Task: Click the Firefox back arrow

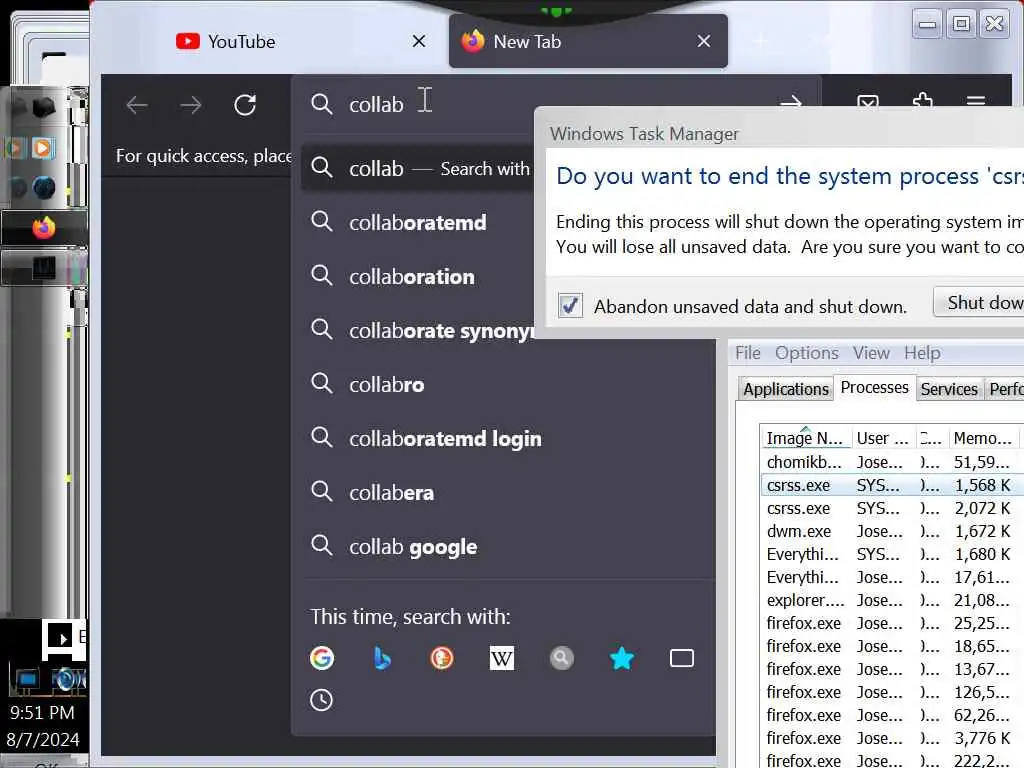Action: [136, 104]
